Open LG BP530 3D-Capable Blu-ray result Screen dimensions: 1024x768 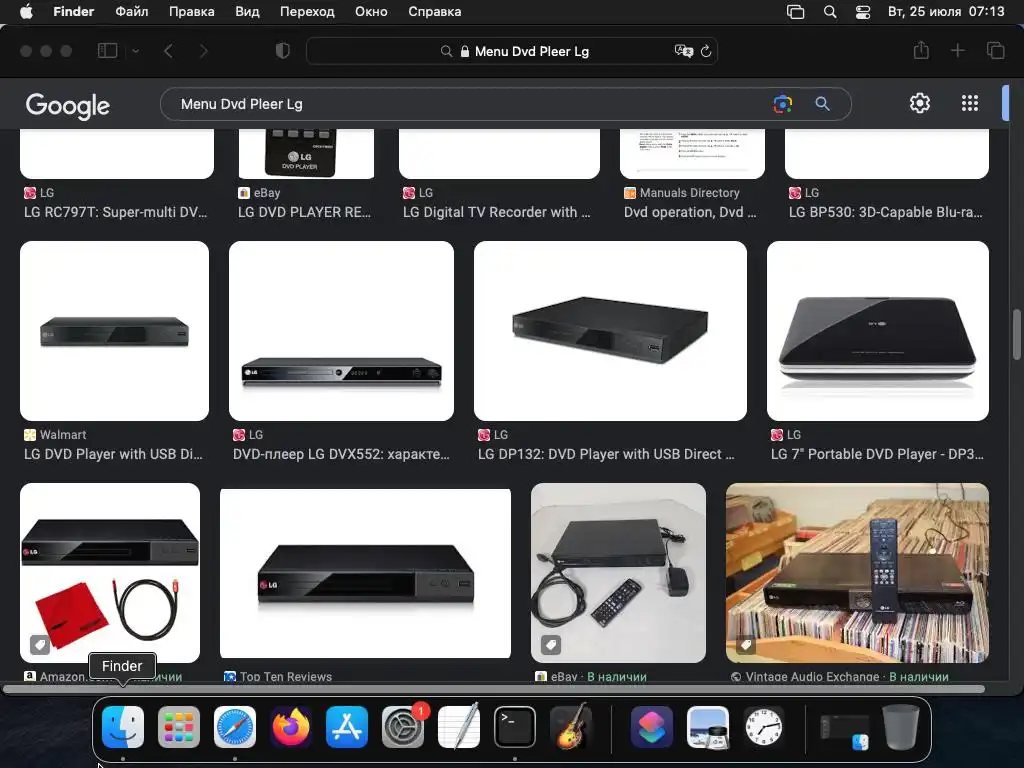tap(886, 212)
